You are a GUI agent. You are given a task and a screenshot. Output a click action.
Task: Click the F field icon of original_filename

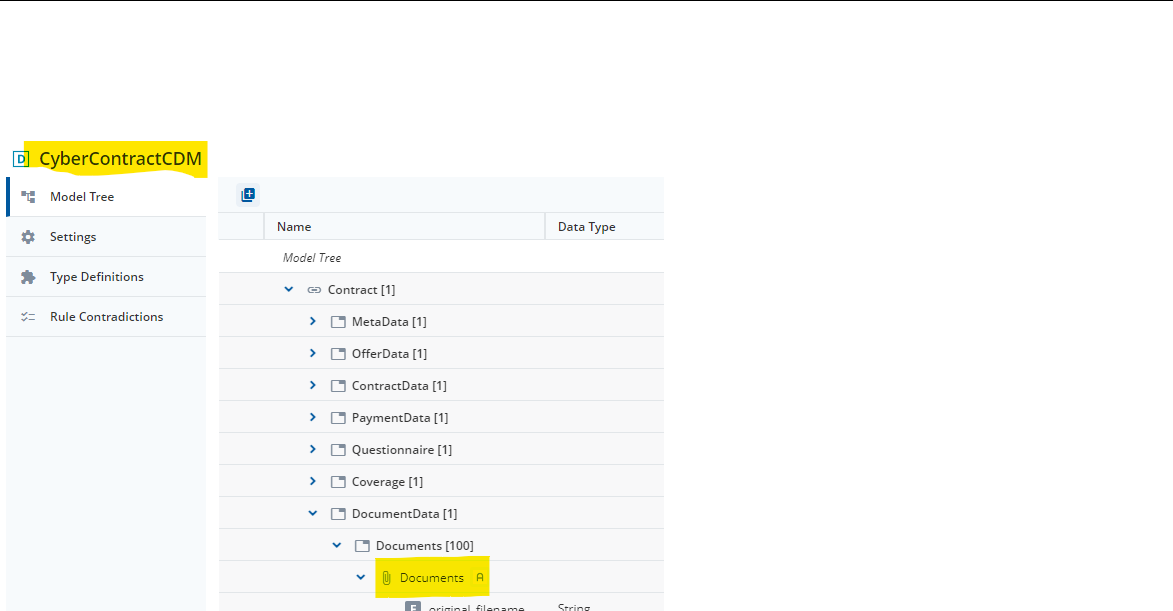pyautogui.click(x=413, y=607)
